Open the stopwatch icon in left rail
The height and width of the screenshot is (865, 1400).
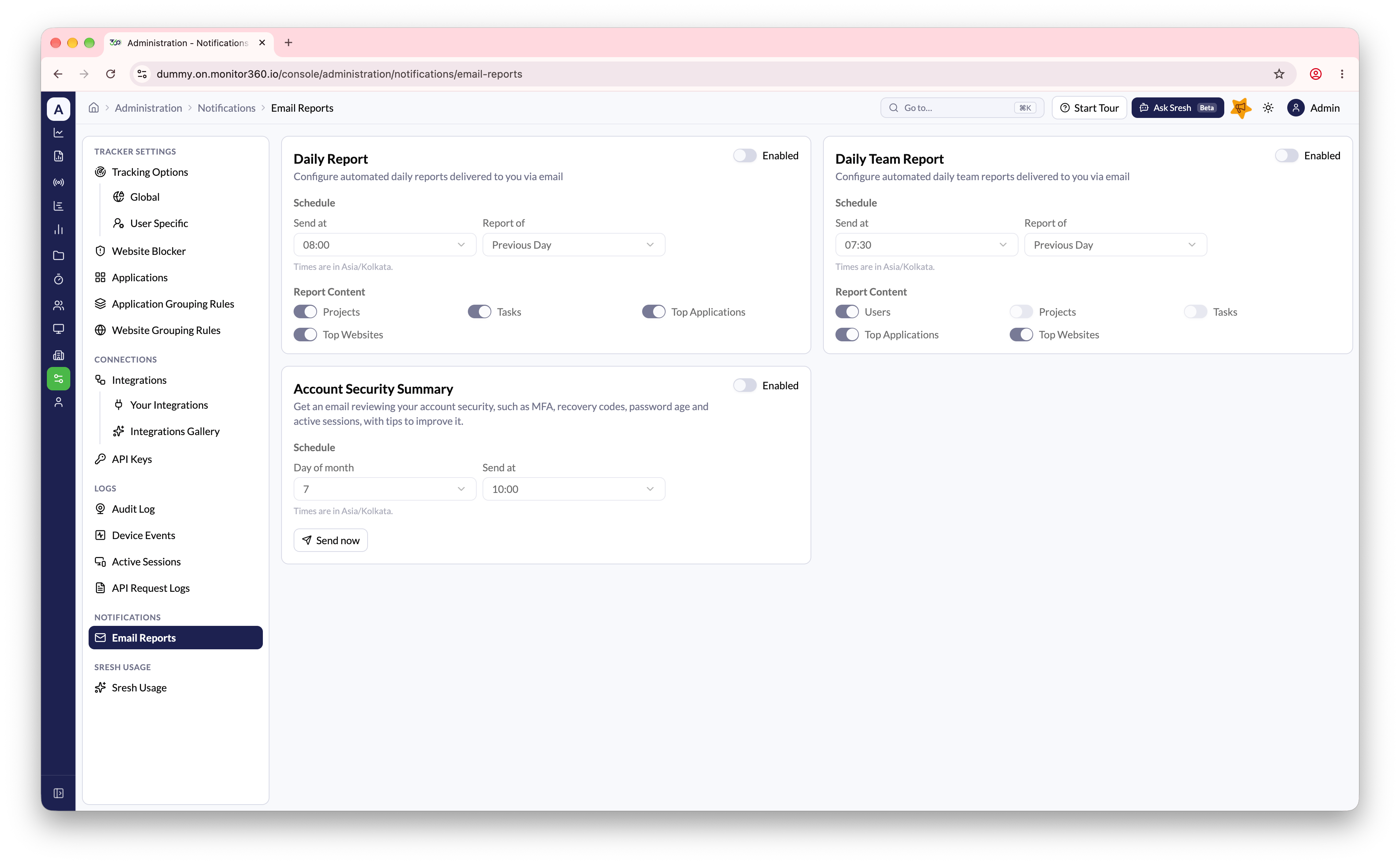click(x=58, y=279)
